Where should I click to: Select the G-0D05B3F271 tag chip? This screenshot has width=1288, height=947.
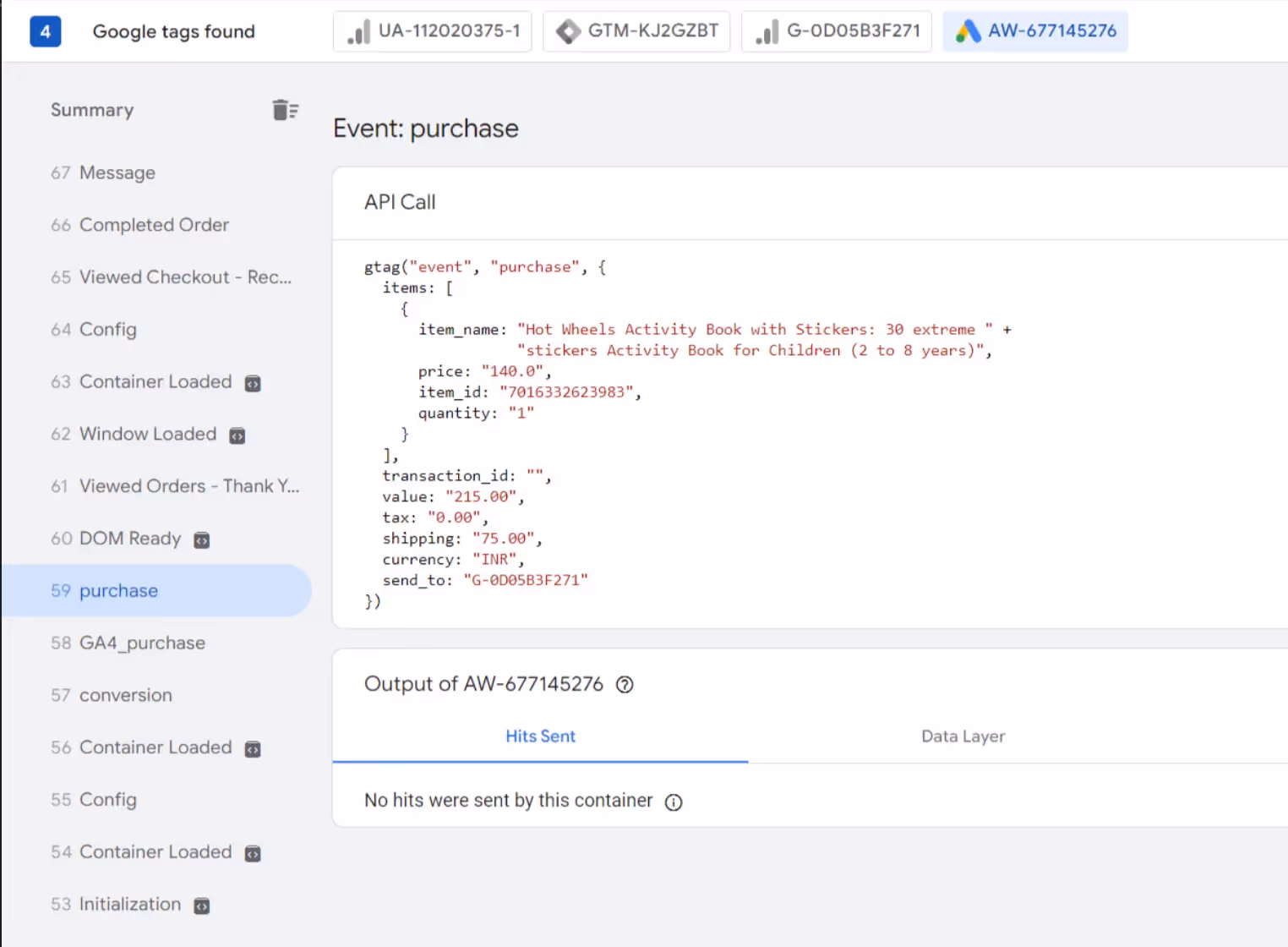[837, 31]
